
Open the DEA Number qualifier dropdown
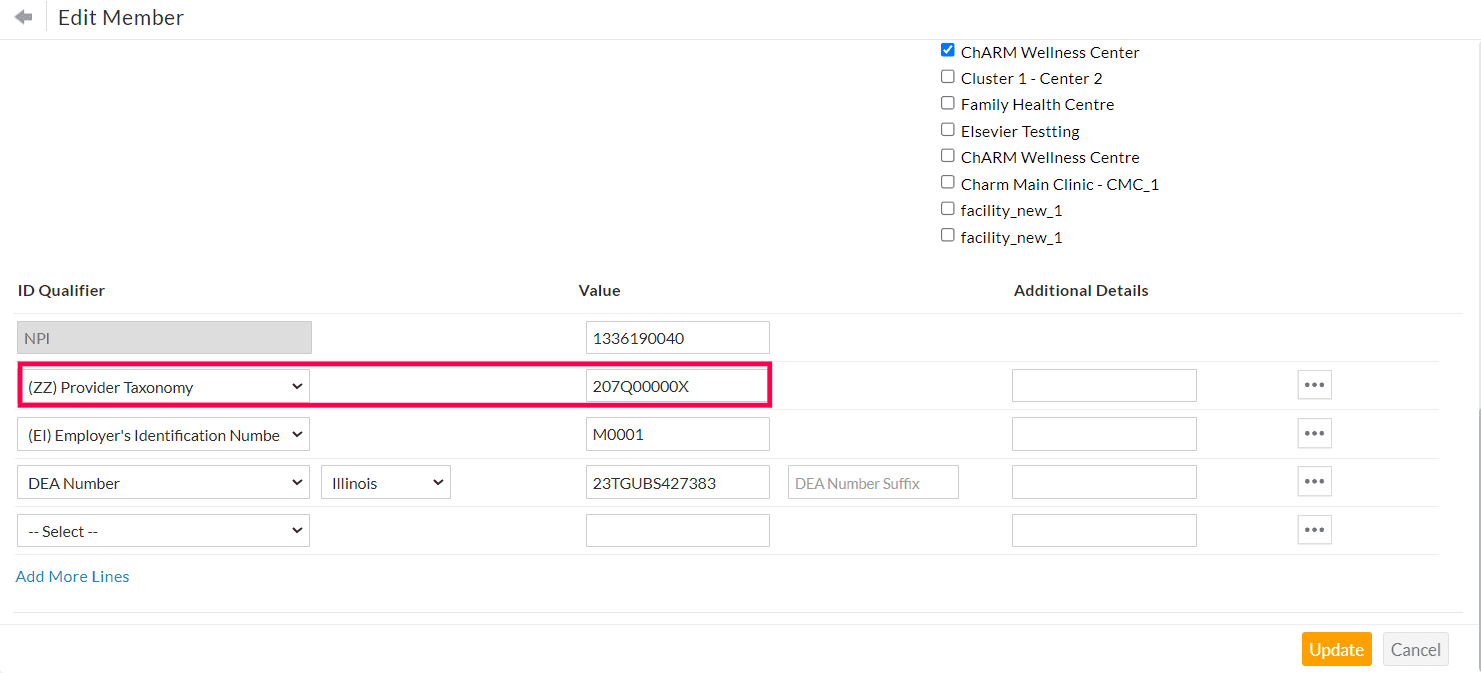coord(164,483)
